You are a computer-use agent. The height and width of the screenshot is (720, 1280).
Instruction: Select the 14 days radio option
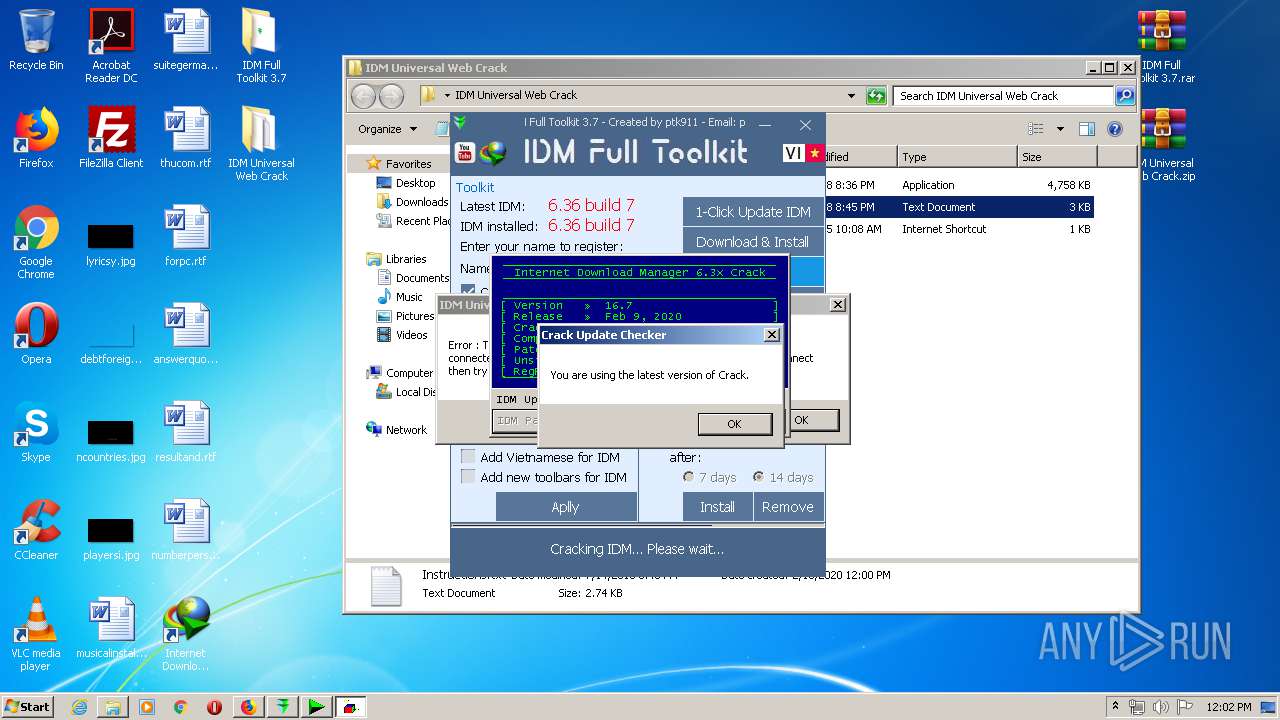759,477
